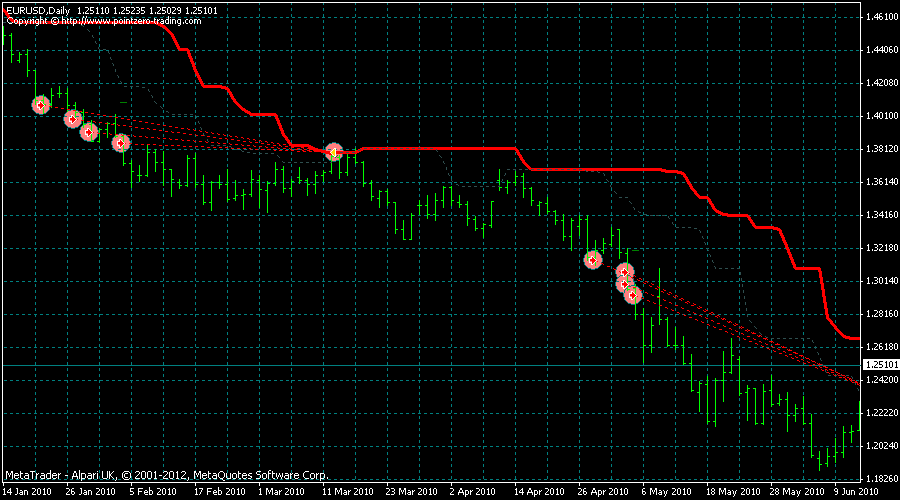Image resolution: width=900 pixels, height=500 pixels.
Task: Click the EURUSD,Daily chart title
Action: [40, 10]
